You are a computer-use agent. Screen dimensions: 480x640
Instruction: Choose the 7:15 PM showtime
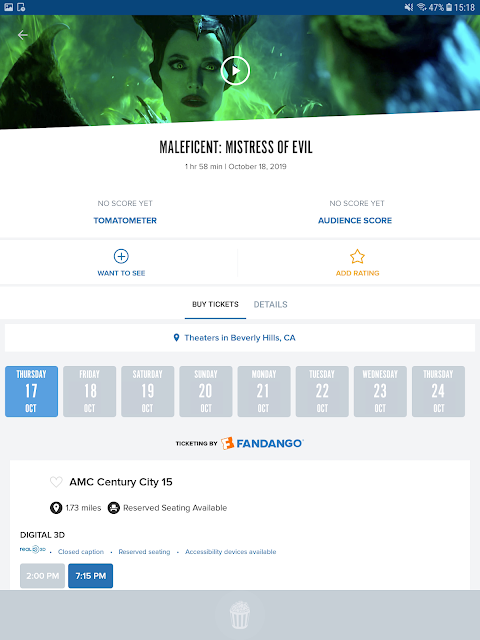click(91, 576)
